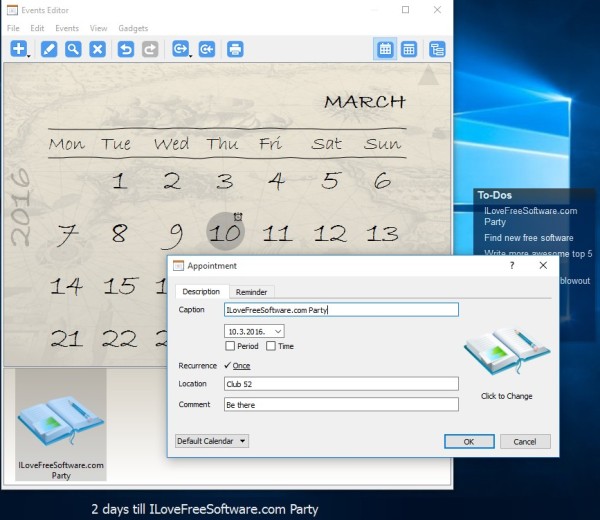Image resolution: width=600 pixels, height=520 pixels.
Task: Click Find new free software in To-Dos gadget
Action: click(x=529, y=238)
